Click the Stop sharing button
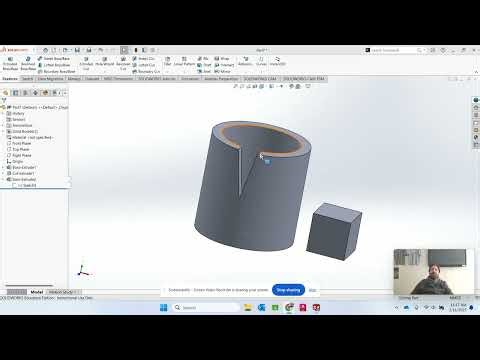The width and height of the screenshot is (480, 360). (x=288, y=290)
